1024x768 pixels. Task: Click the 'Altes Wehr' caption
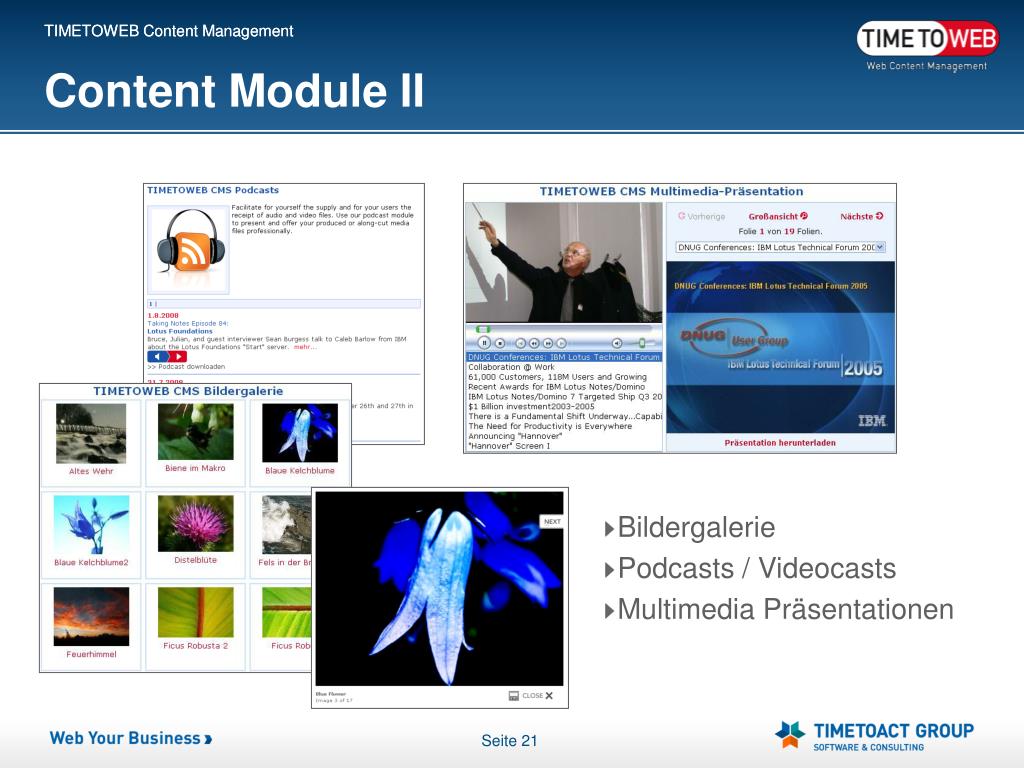91,471
